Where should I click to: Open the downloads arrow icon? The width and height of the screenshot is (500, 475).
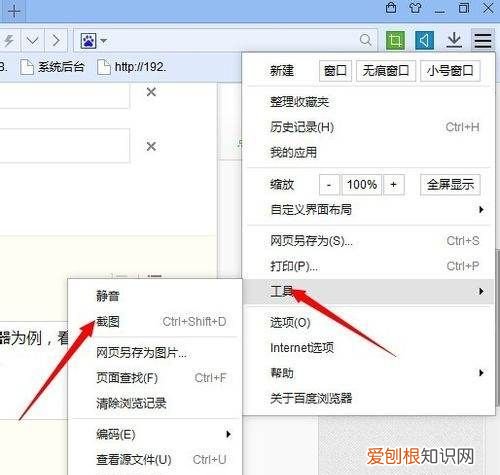[454, 40]
